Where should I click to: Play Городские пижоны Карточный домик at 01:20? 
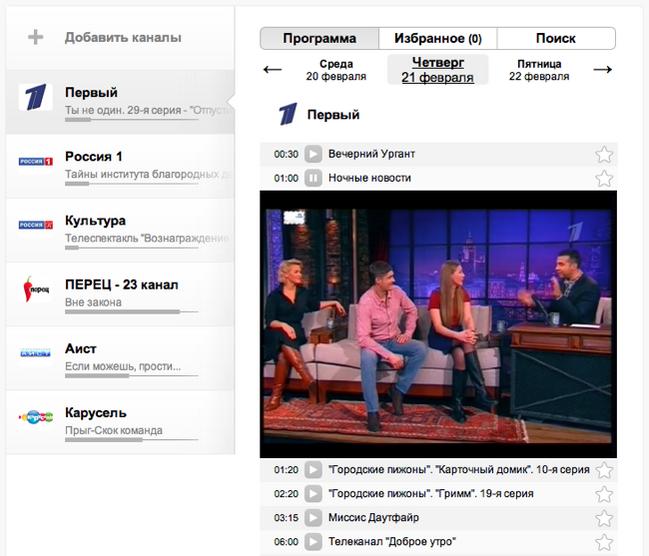pos(313,469)
